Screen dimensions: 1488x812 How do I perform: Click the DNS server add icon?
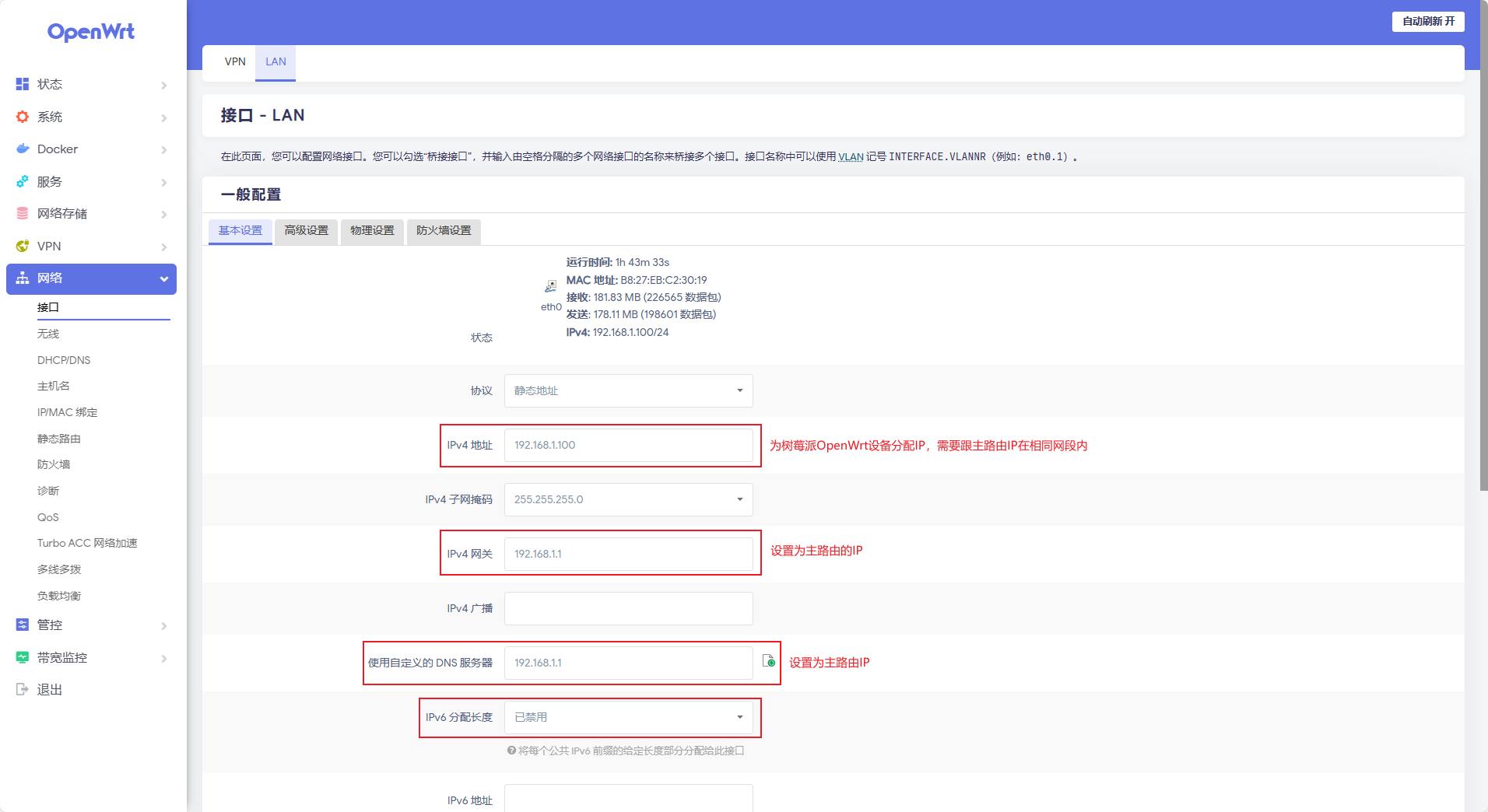tap(769, 661)
